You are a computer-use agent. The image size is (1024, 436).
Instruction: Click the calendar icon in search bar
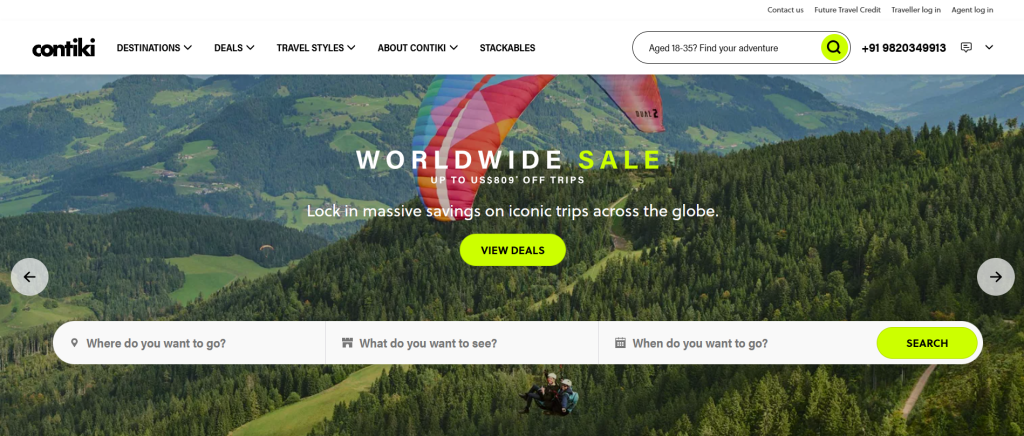(x=620, y=343)
